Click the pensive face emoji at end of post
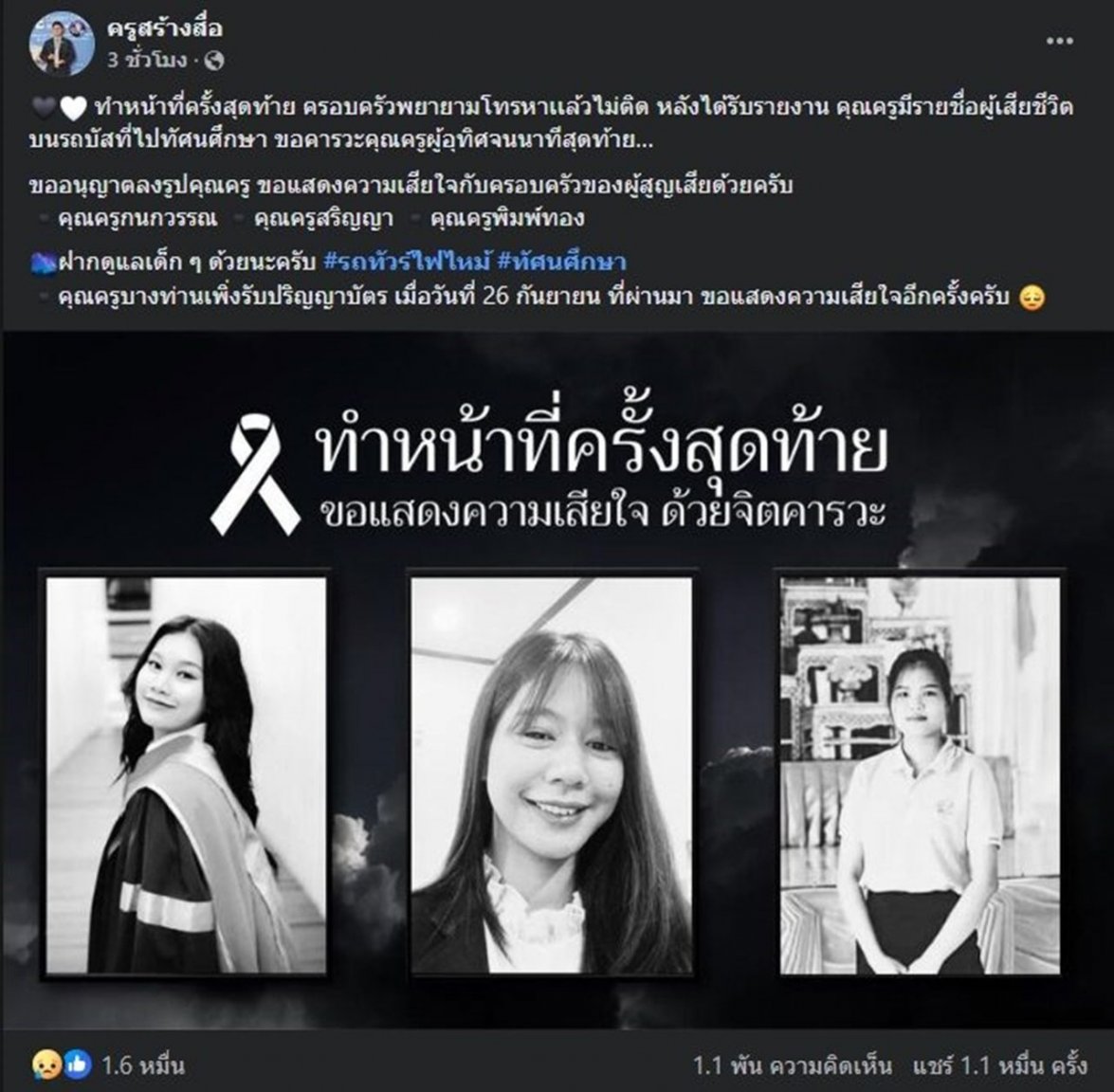 point(1032,297)
